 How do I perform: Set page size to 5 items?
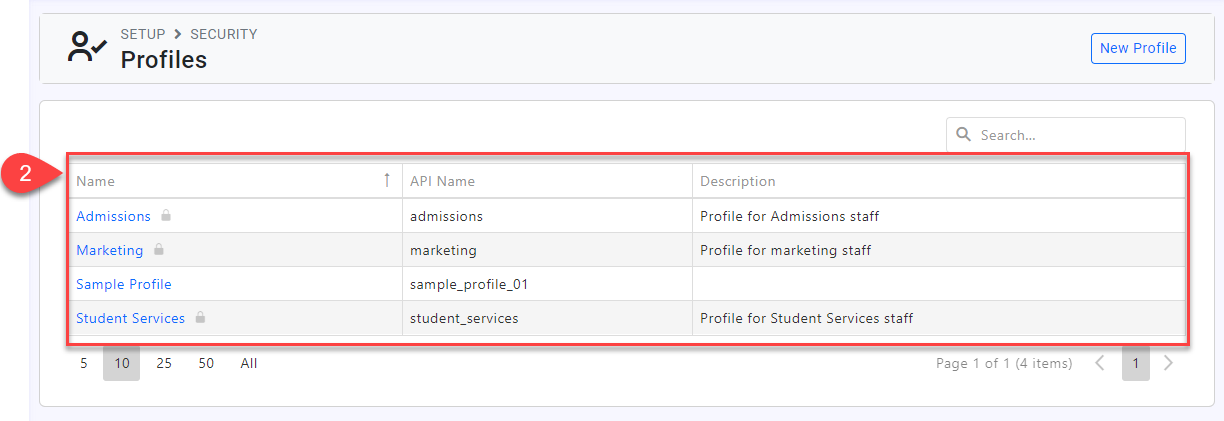tap(83, 363)
